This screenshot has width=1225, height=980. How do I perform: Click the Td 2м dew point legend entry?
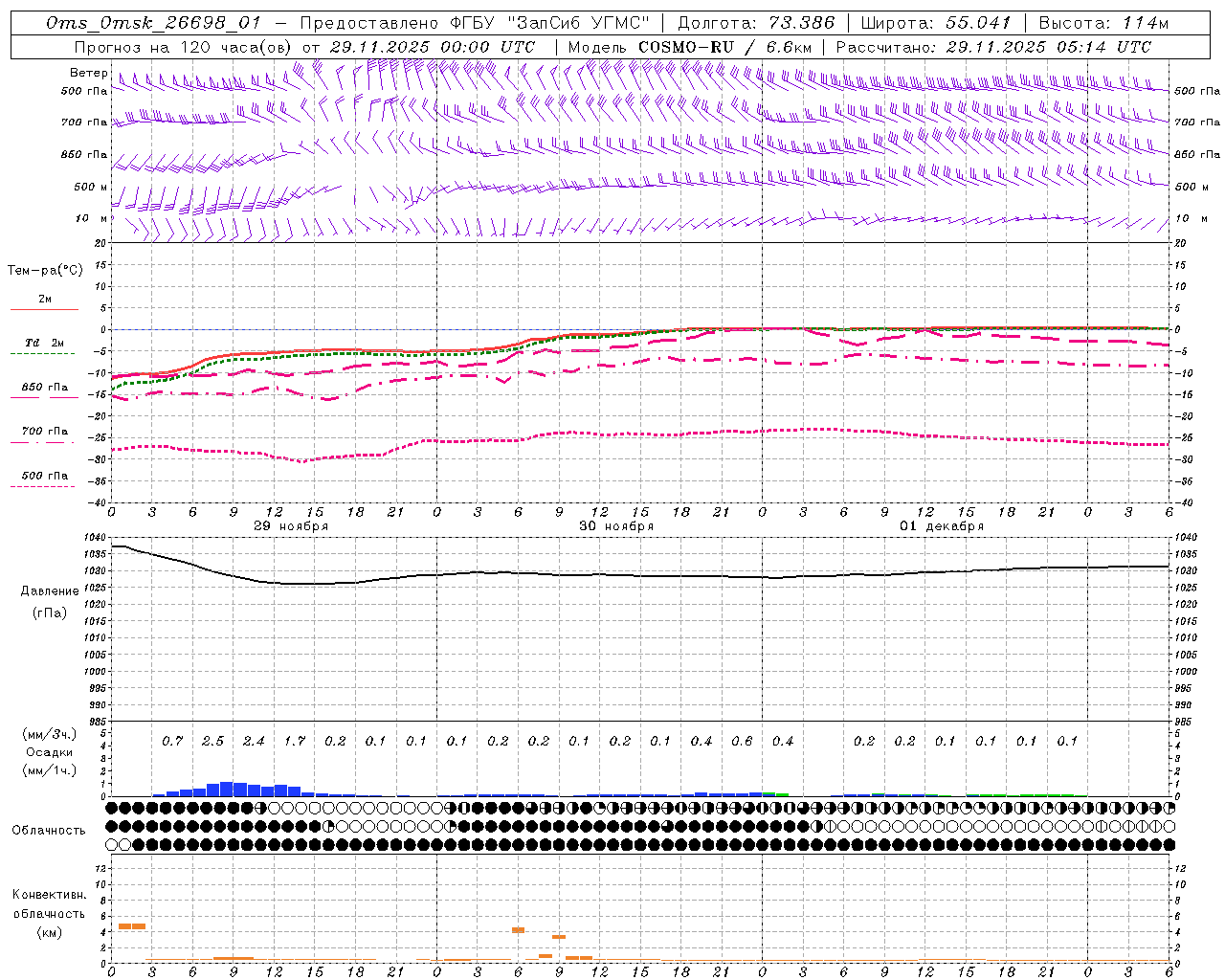click(44, 347)
